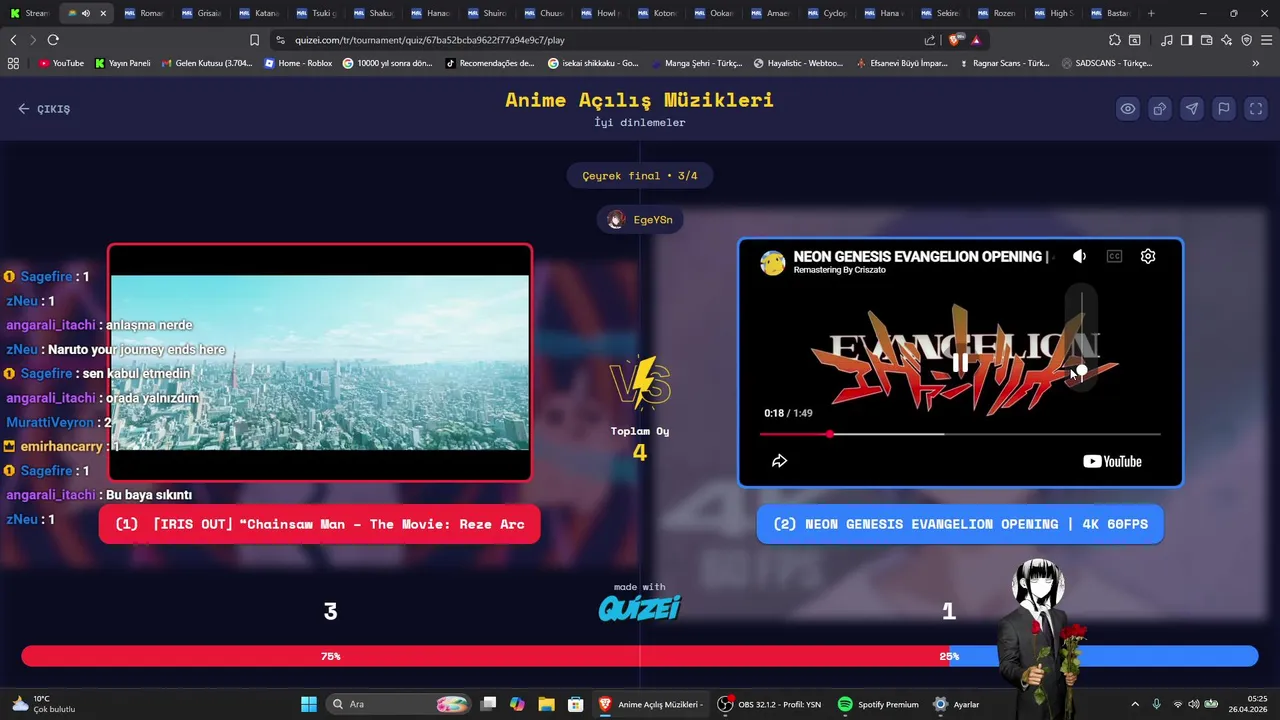Switch to the Katana tab

260,13
